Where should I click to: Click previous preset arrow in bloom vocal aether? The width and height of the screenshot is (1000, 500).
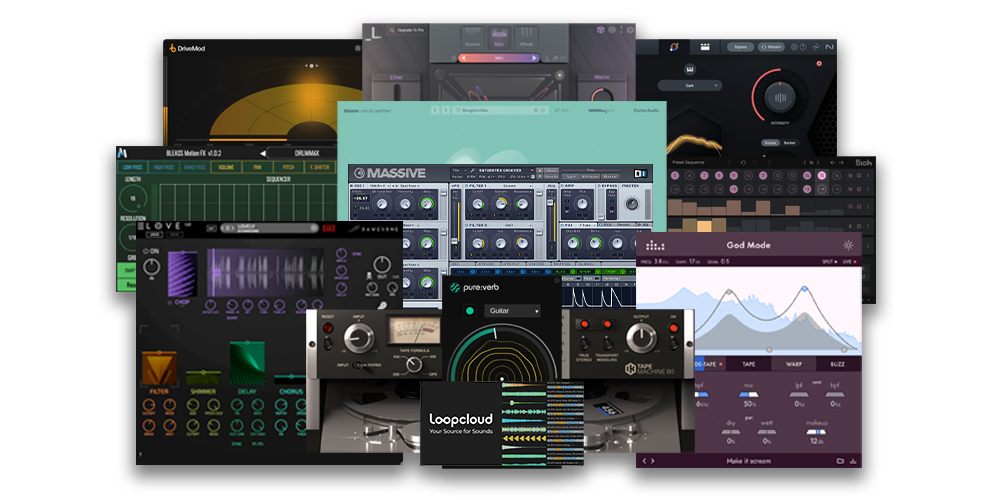coord(436,110)
